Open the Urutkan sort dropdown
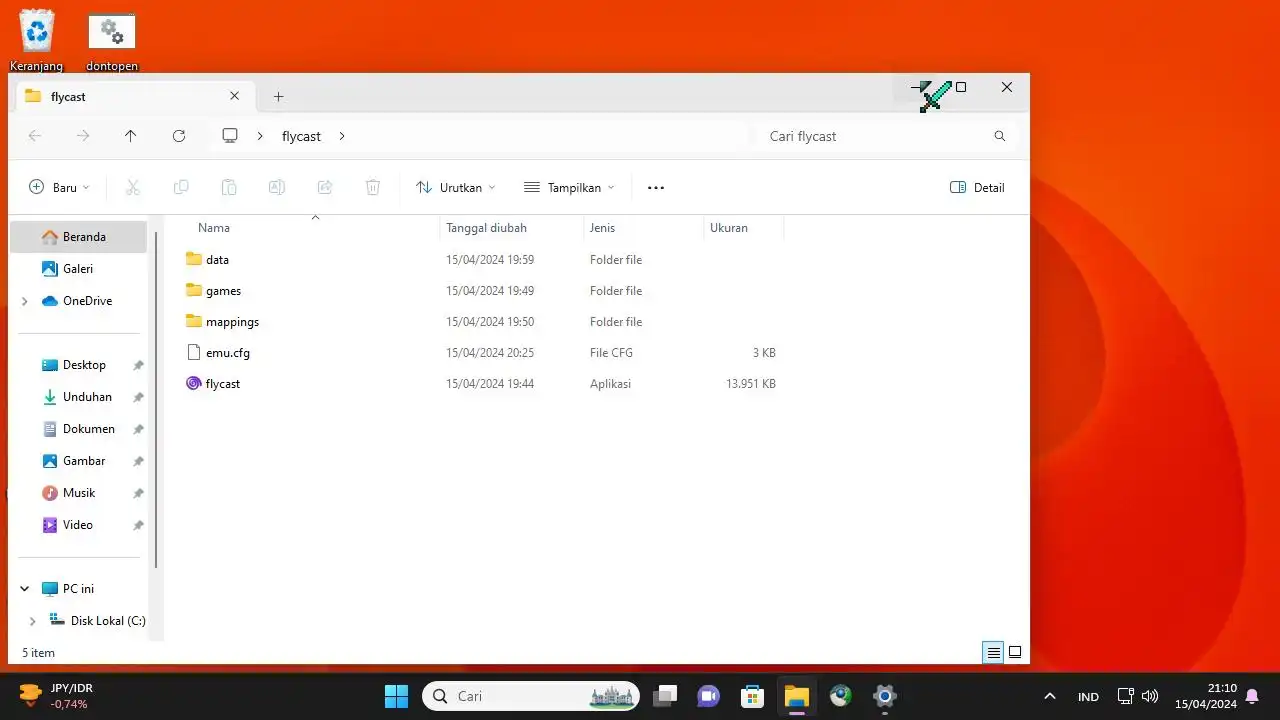Viewport: 1280px width, 720px height. click(455, 187)
